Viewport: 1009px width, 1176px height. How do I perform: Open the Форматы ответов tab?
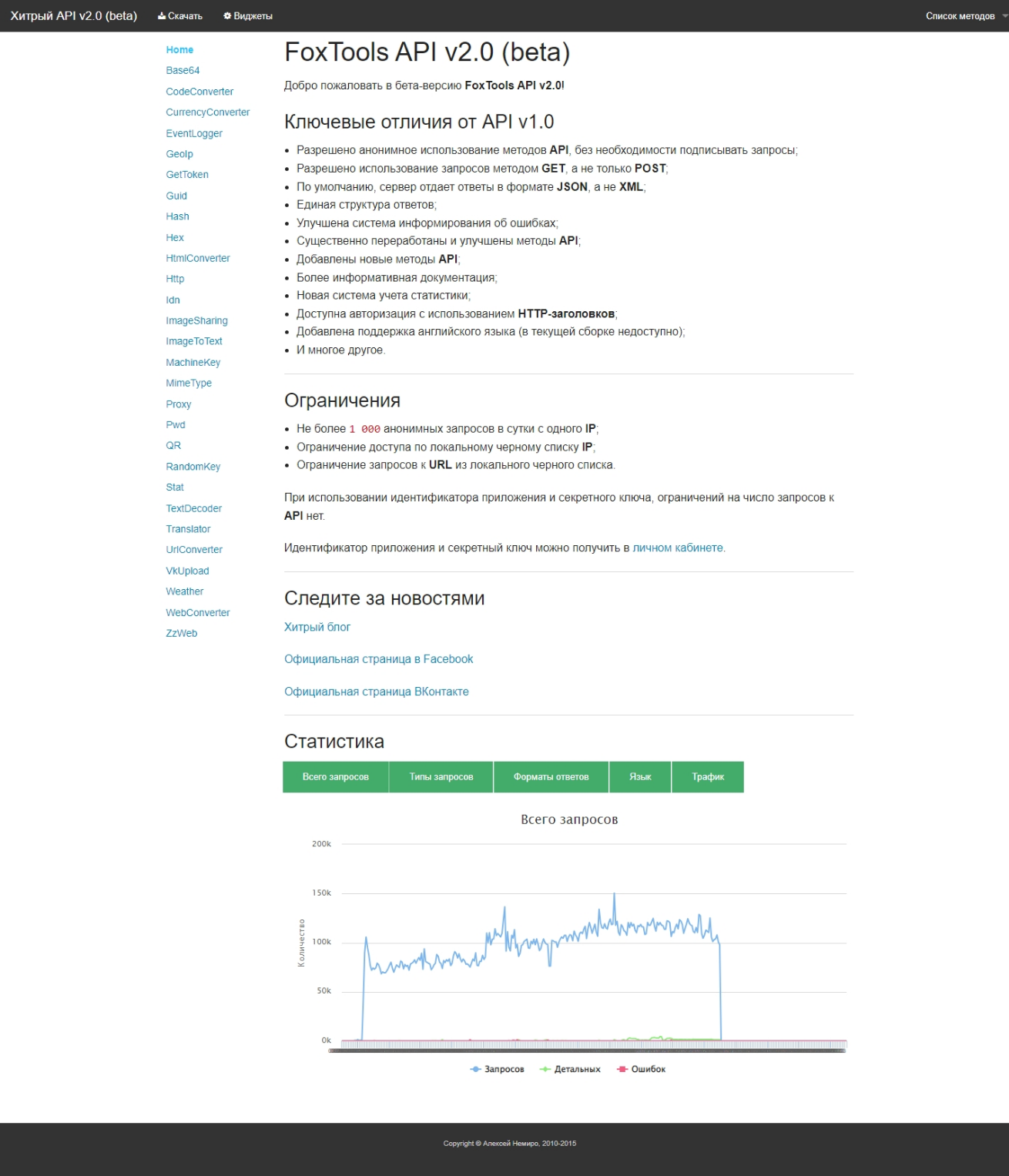pyautogui.click(x=551, y=777)
